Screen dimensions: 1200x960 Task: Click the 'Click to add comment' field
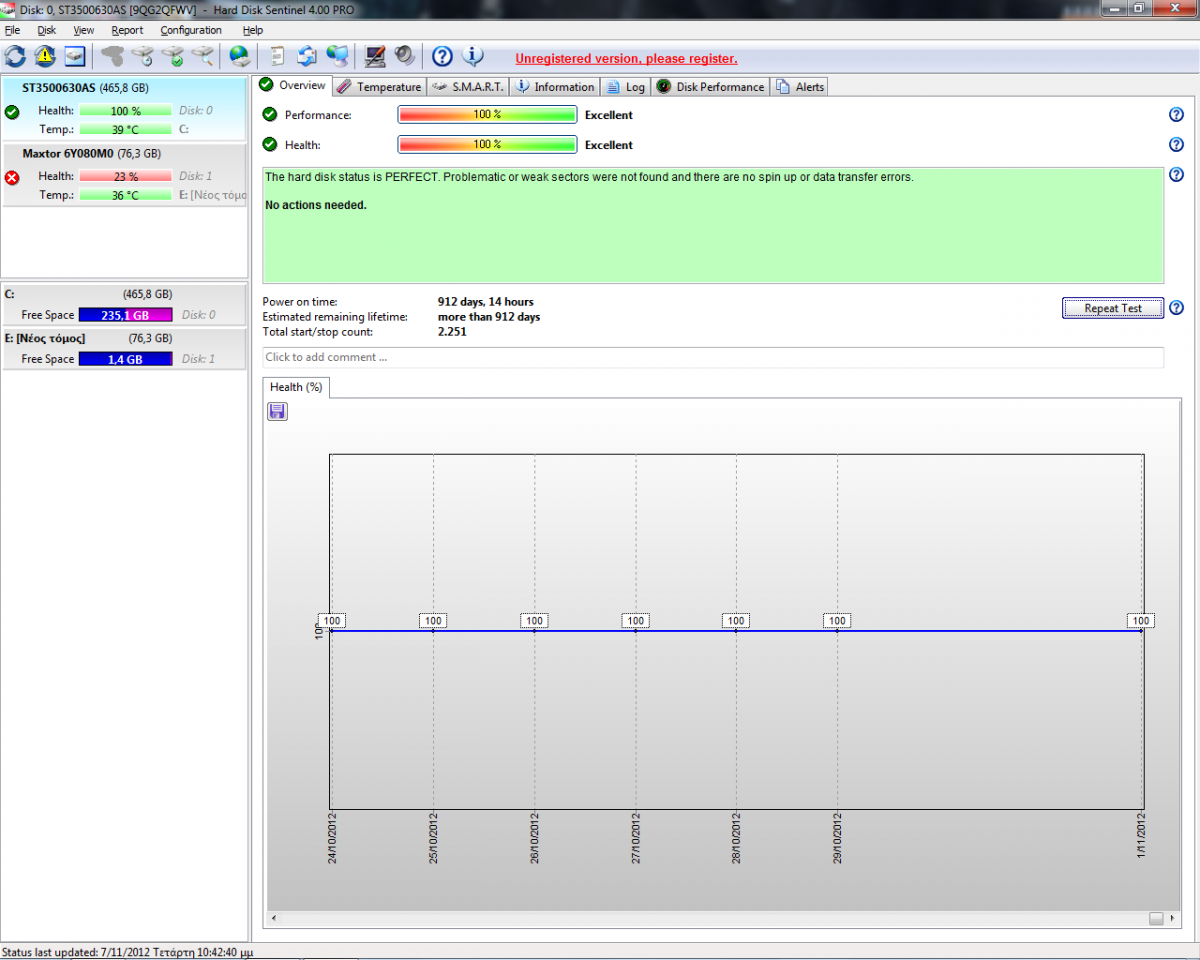coord(713,357)
